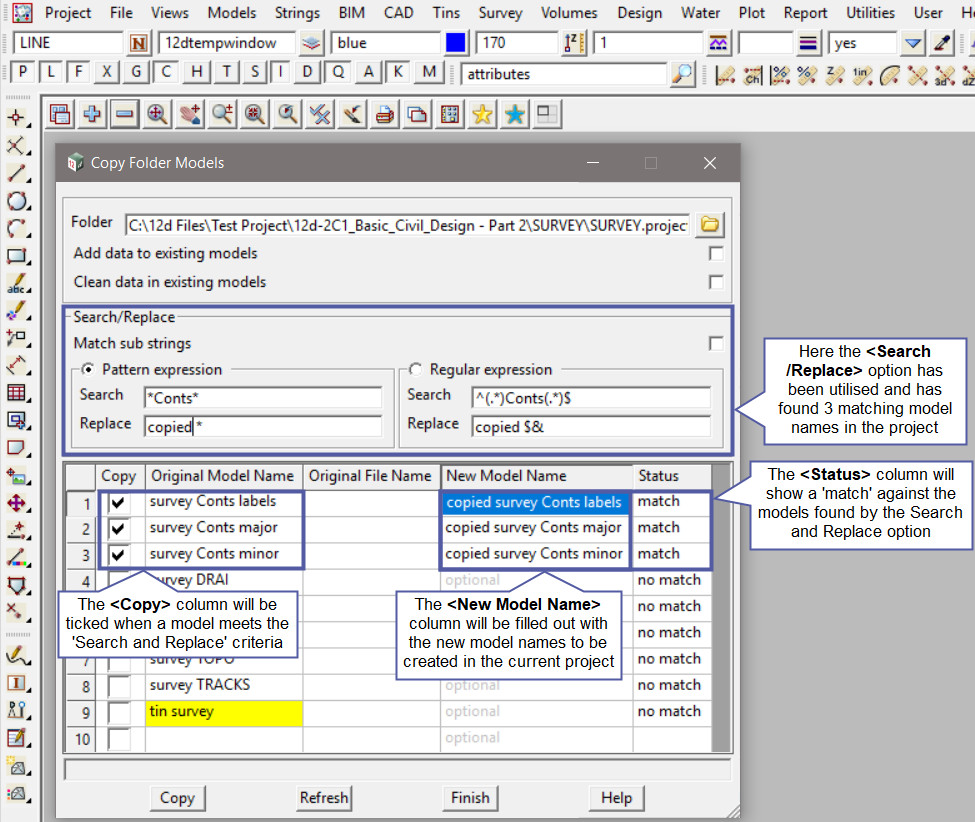Click the printer icon in view toolbar
Viewport: 975px width, 822px height.
[x=384, y=115]
